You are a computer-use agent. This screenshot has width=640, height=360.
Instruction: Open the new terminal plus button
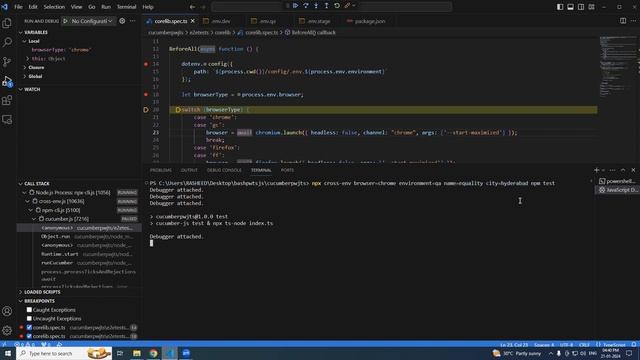pyautogui.click(x=596, y=170)
